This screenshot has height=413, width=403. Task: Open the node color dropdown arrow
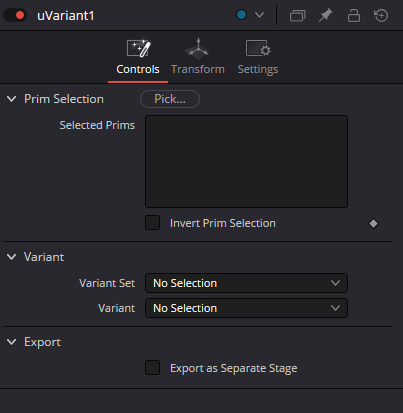tap(259, 15)
